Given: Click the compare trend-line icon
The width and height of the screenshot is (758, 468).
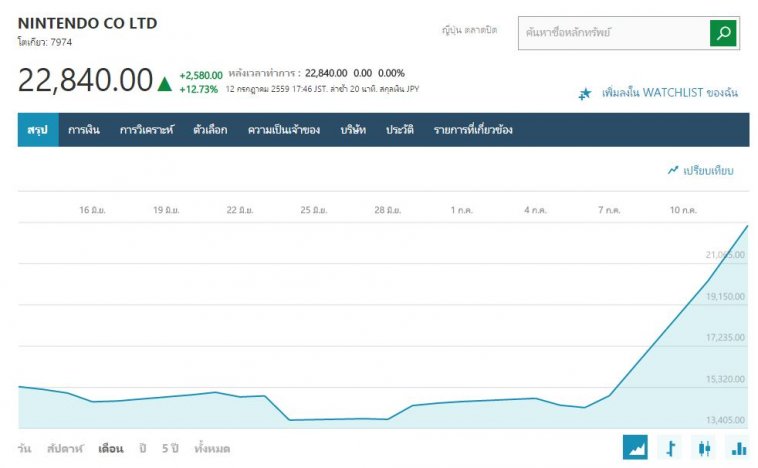Looking at the screenshot, I should [x=673, y=171].
